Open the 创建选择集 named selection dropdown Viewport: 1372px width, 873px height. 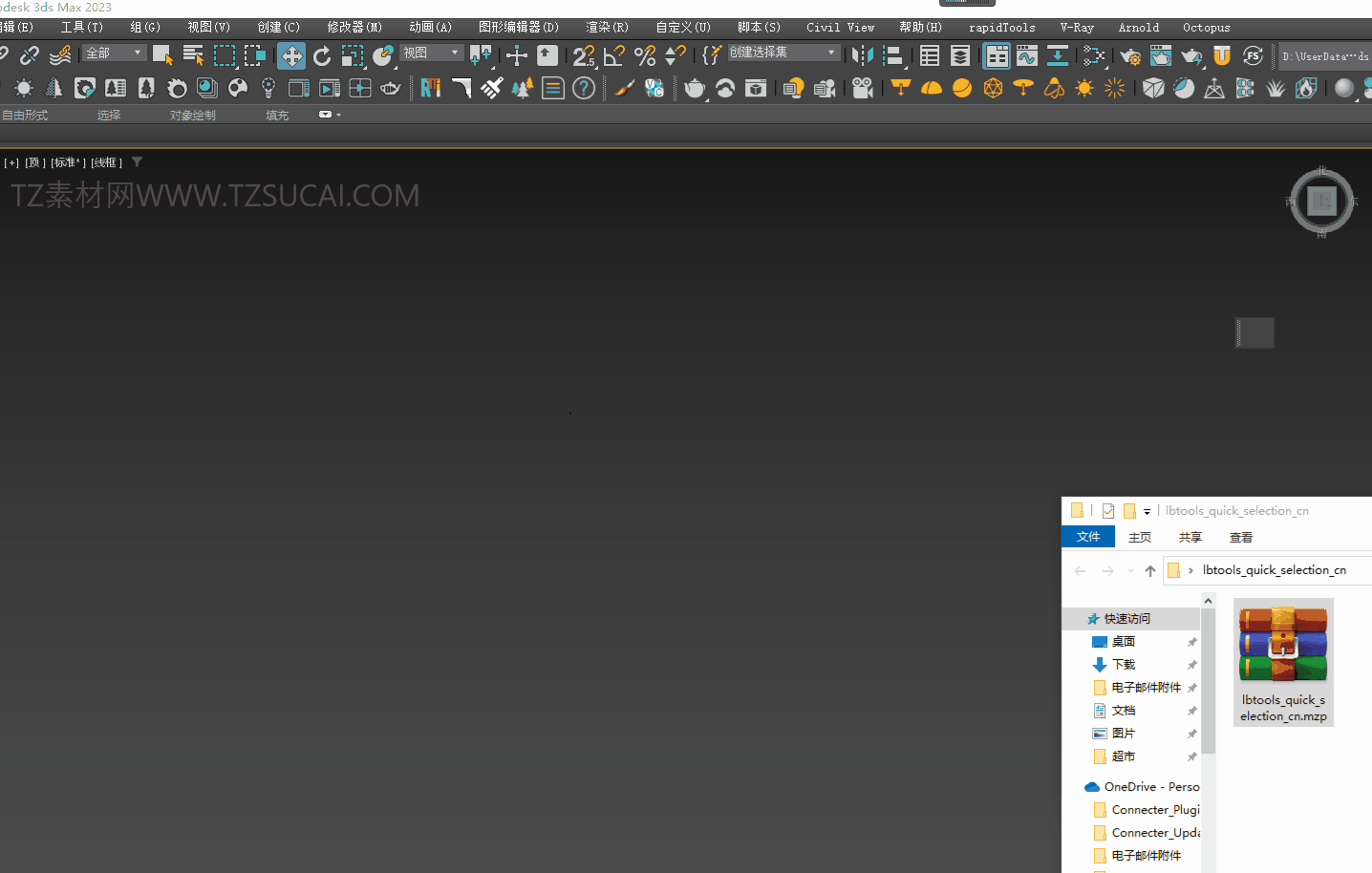[782, 53]
